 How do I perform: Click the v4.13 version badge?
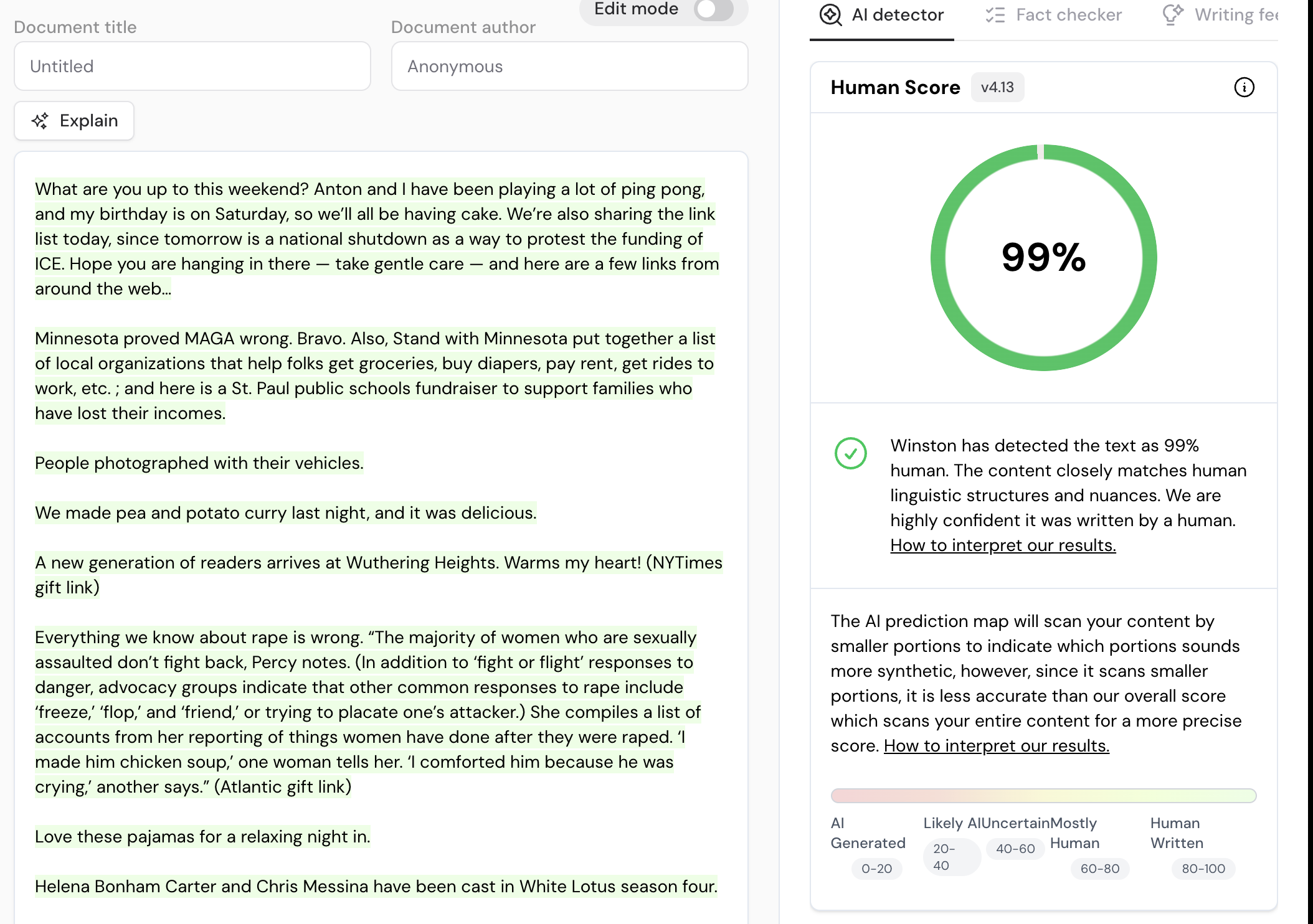point(997,87)
